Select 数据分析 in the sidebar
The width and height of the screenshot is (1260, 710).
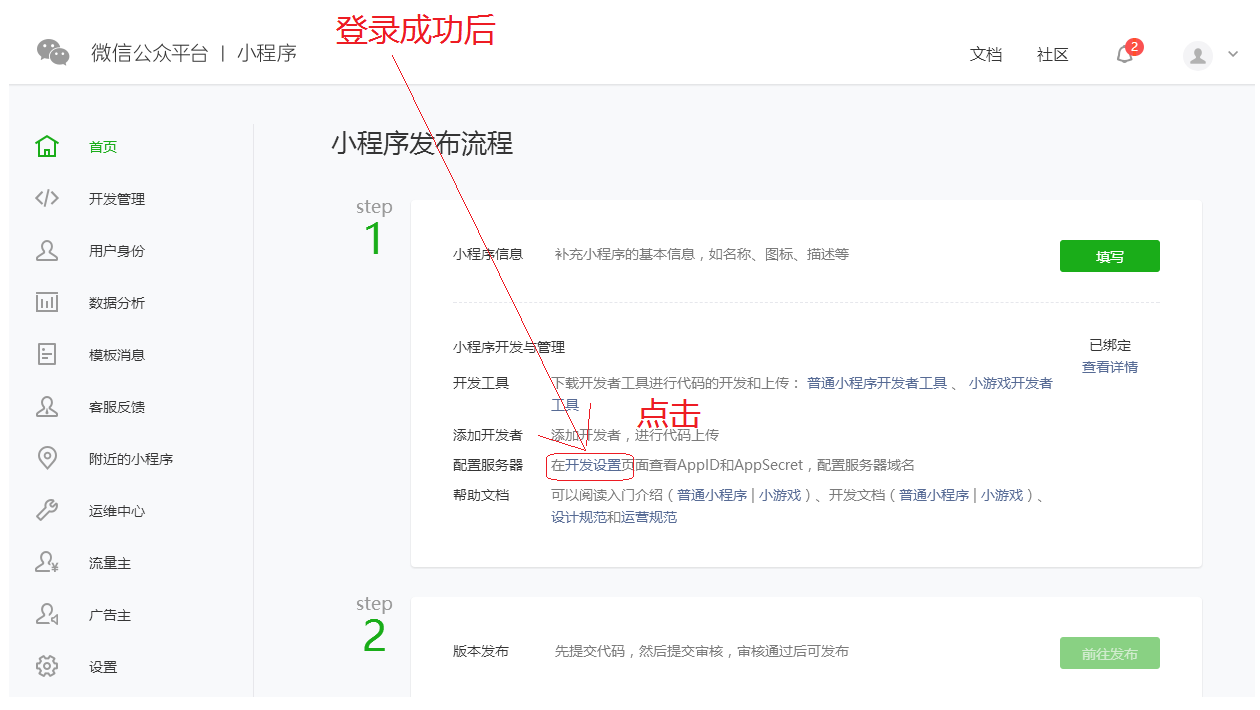(x=117, y=303)
